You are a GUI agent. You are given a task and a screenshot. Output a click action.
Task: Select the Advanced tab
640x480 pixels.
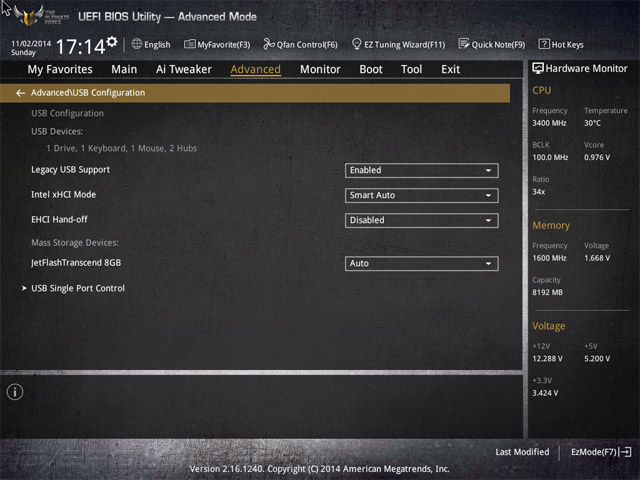[x=256, y=69]
